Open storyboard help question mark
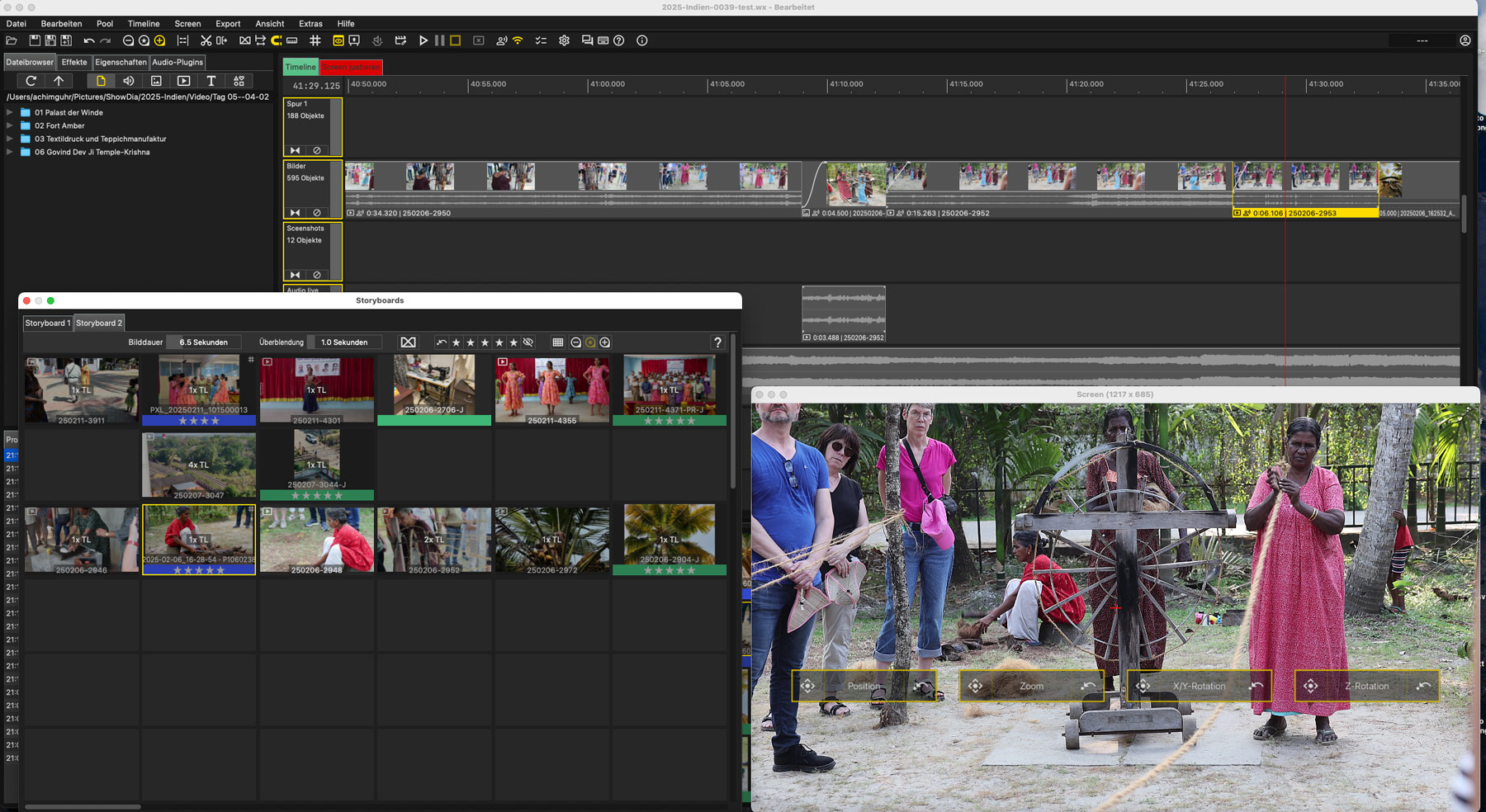The height and width of the screenshot is (812, 1486). 717,342
